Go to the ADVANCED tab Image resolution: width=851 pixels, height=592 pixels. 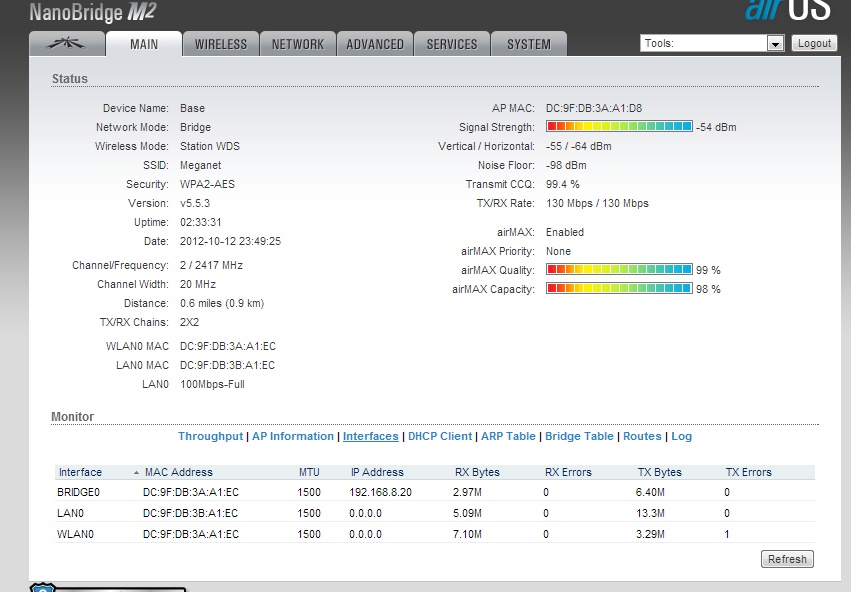[375, 44]
